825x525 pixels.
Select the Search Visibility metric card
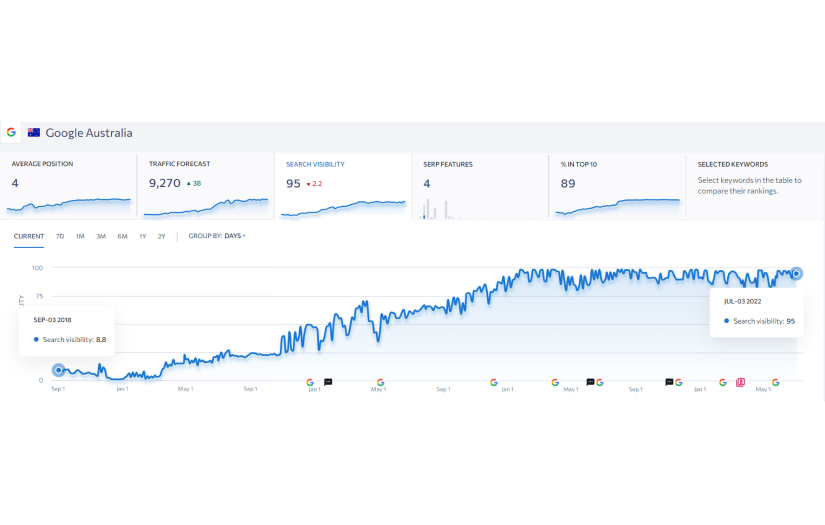click(x=343, y=185)
